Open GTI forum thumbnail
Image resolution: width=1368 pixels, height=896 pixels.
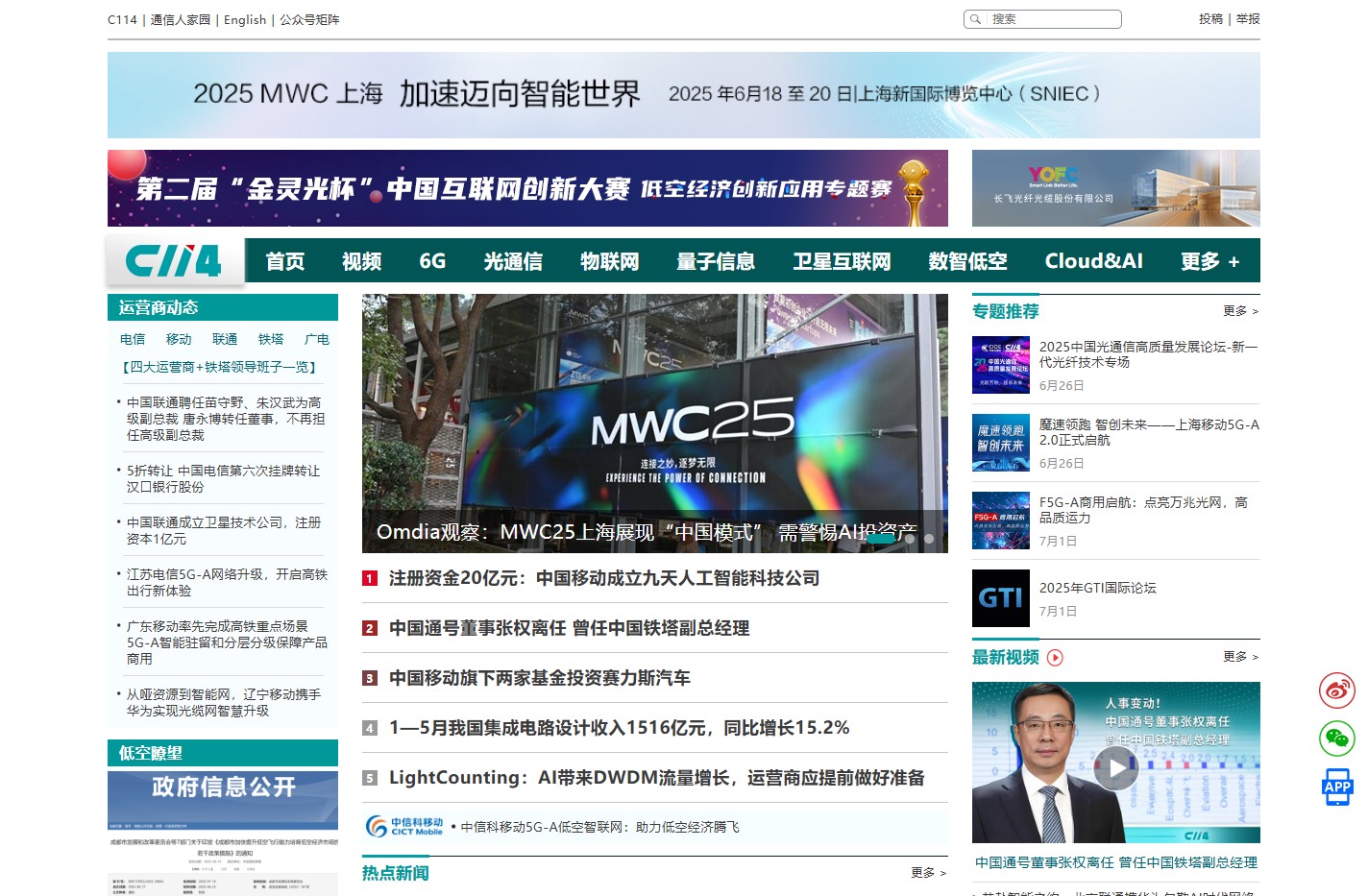point(1001,598)
